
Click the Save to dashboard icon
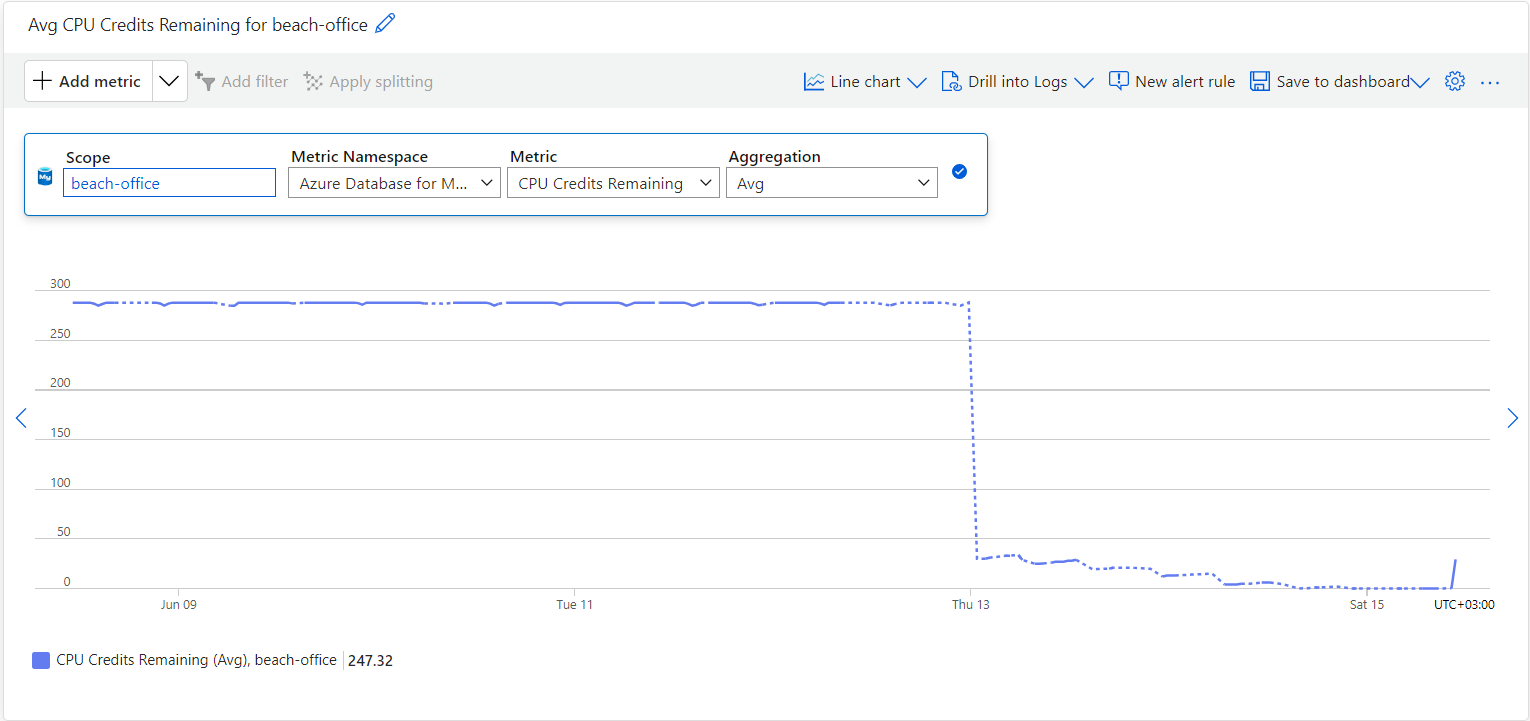[1260, 81]
